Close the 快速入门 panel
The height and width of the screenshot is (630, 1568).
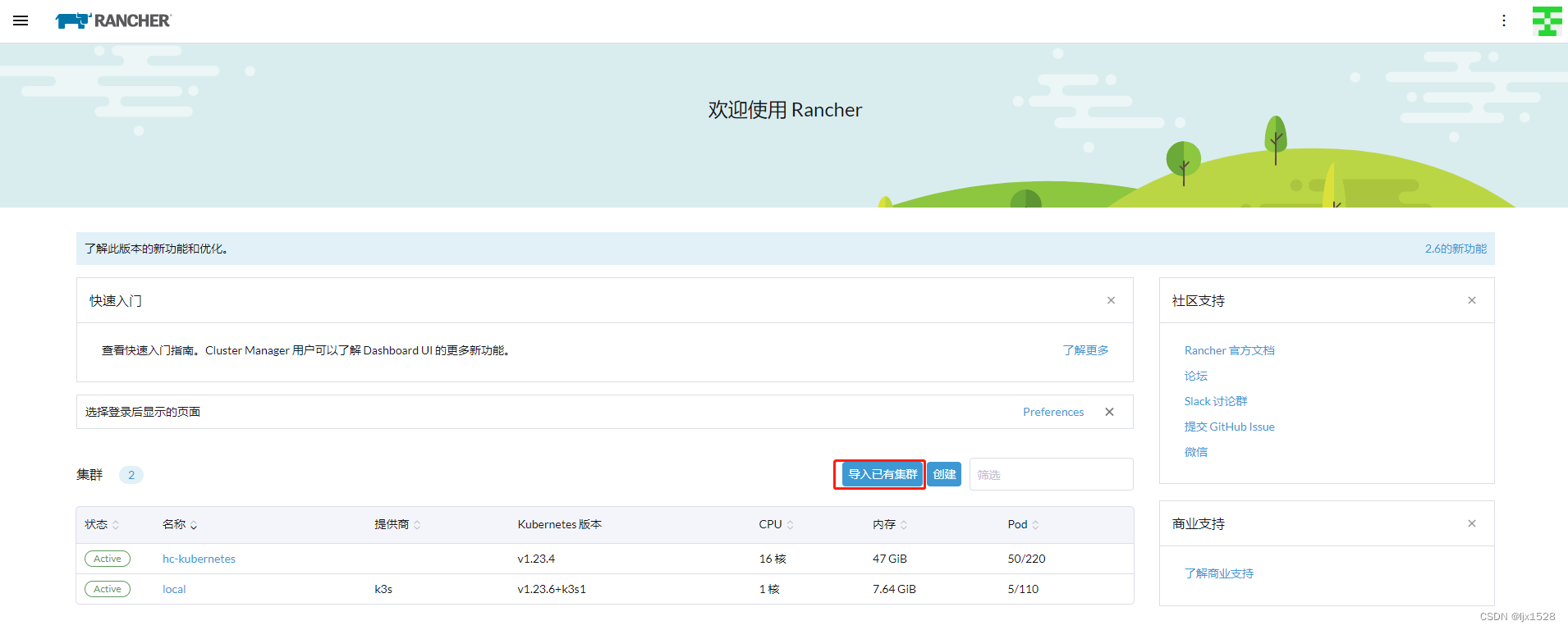tap(1111, 300)
